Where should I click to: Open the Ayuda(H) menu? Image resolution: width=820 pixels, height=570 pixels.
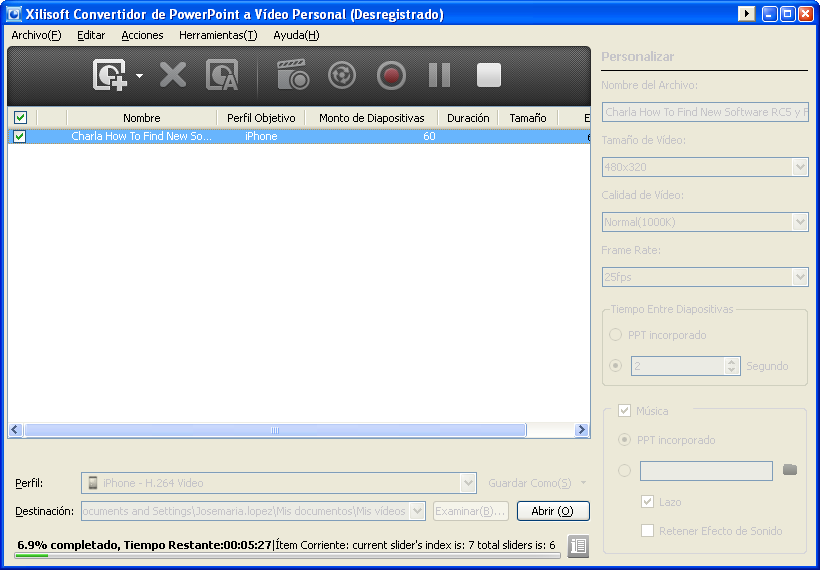pyautogui.click(x=296, y=35)
